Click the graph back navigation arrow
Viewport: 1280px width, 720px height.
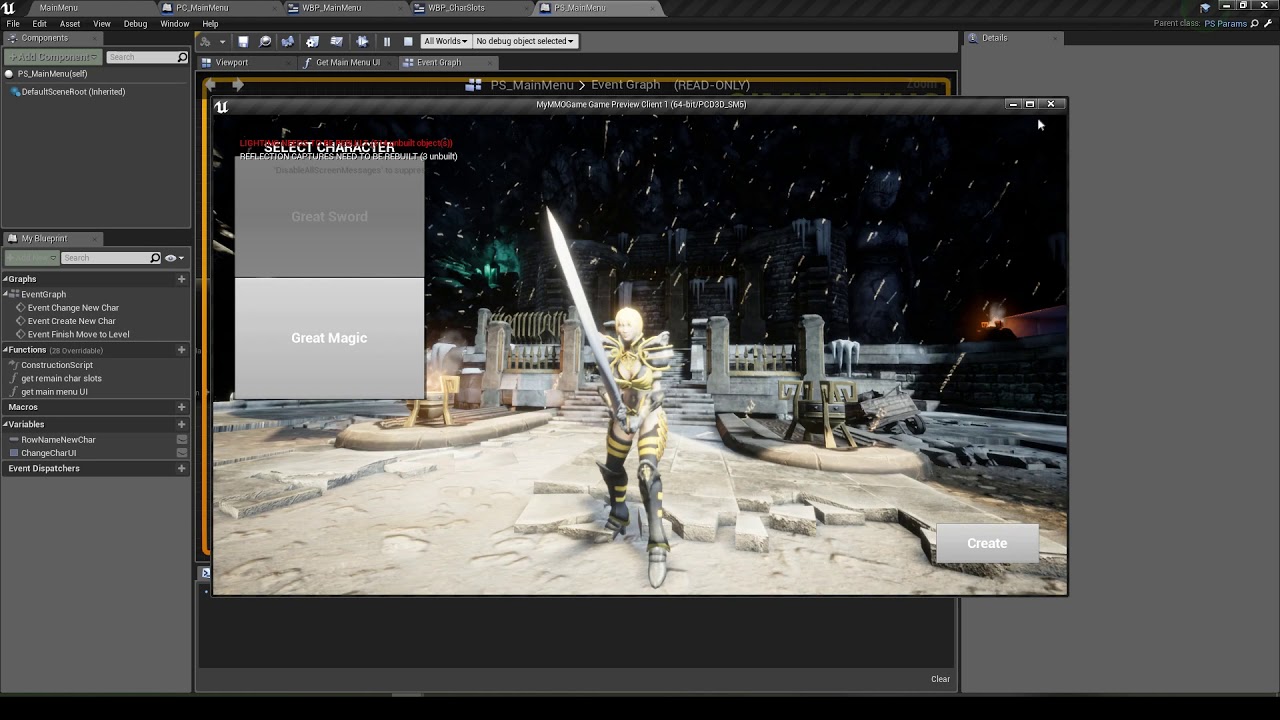(211, 85)
